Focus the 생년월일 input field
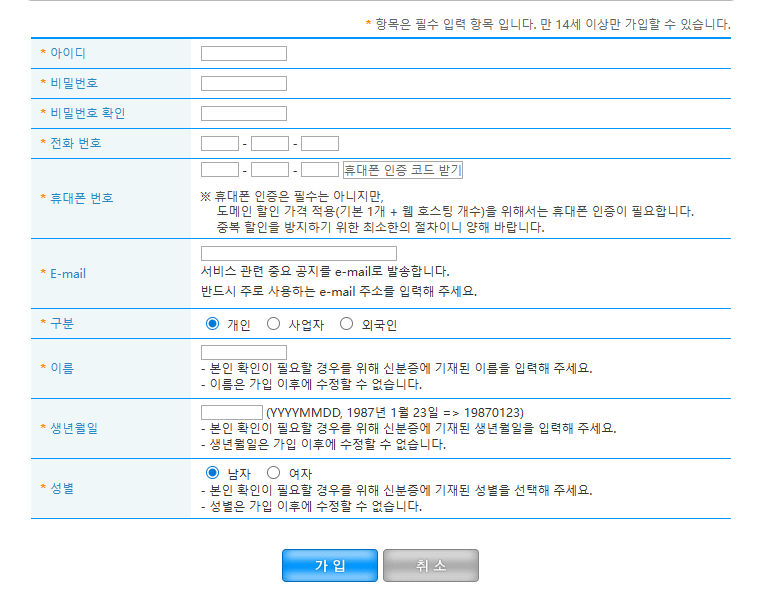781x595 pixels. tap(231, 412)
